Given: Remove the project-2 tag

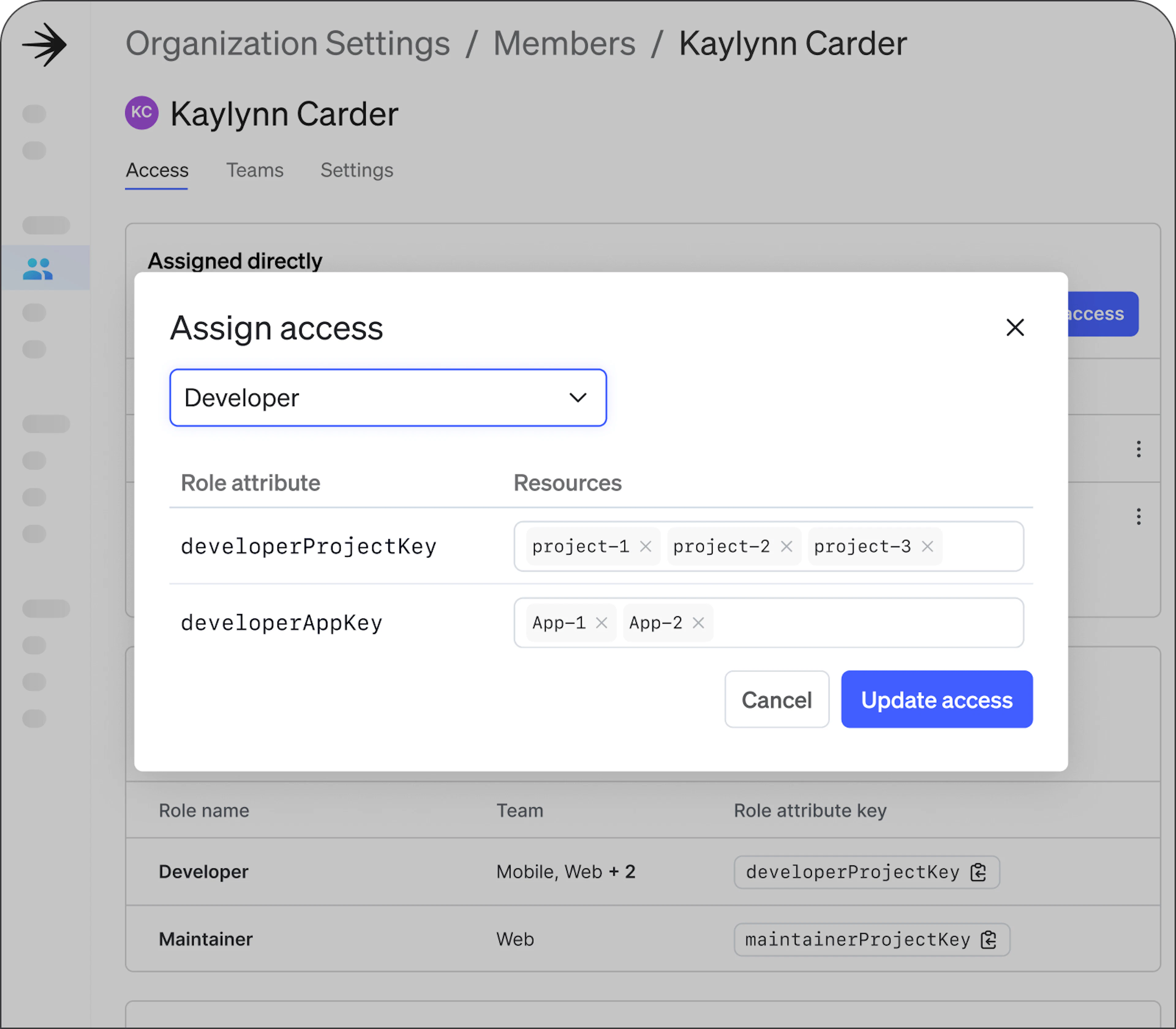Looking at the screenshot, I should tap(786, 546).
